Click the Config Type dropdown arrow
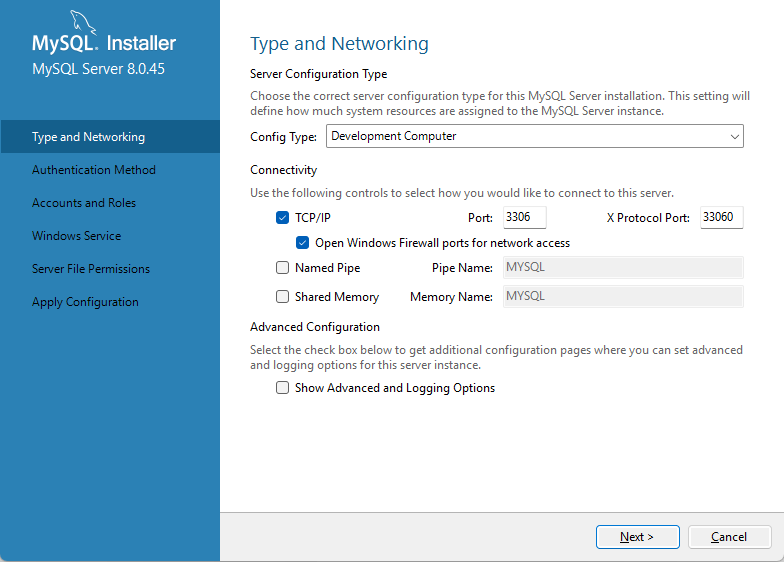Screen dimensions: 784x562 point(734,136)
